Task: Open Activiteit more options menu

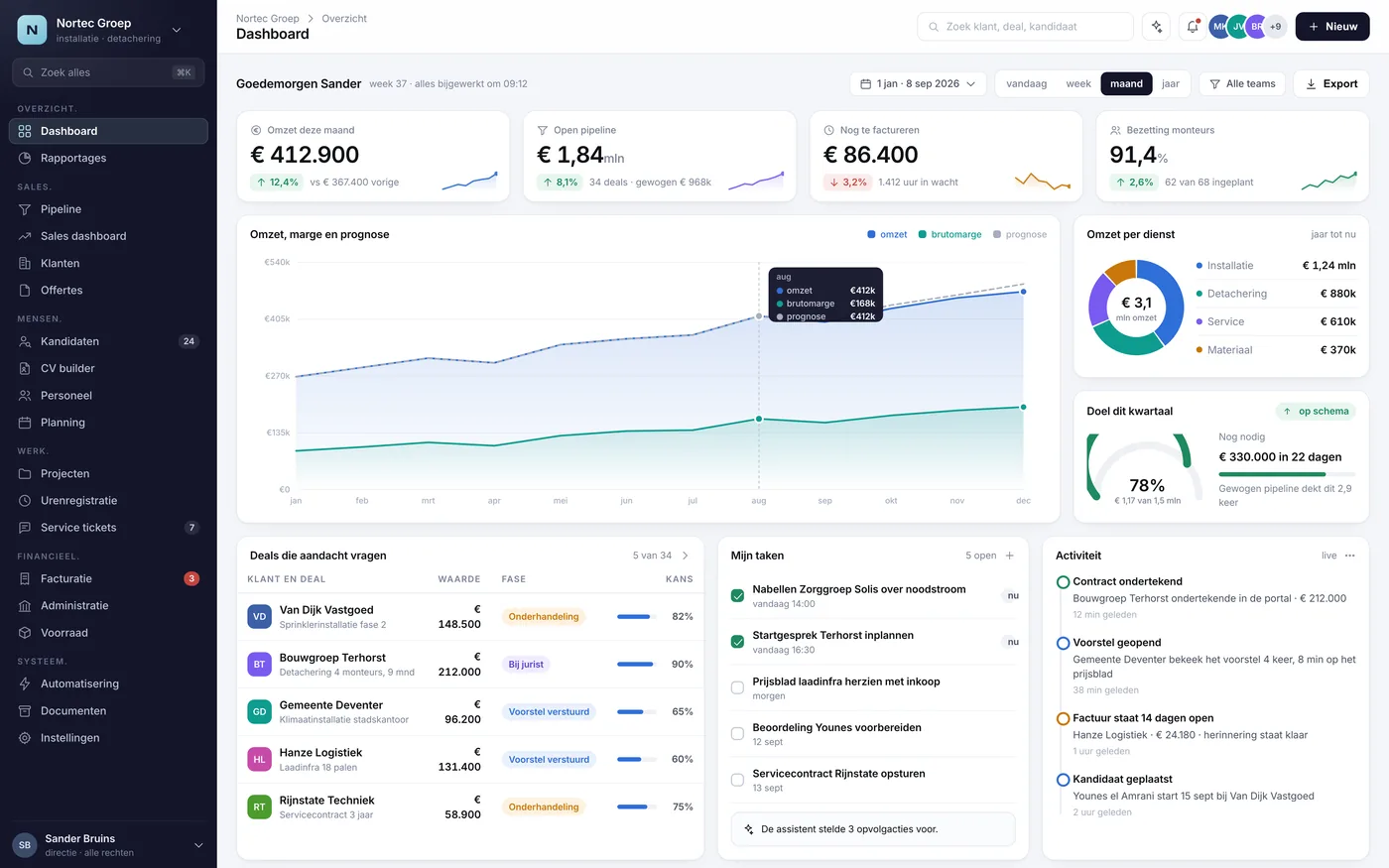Action: point(1349,556)
